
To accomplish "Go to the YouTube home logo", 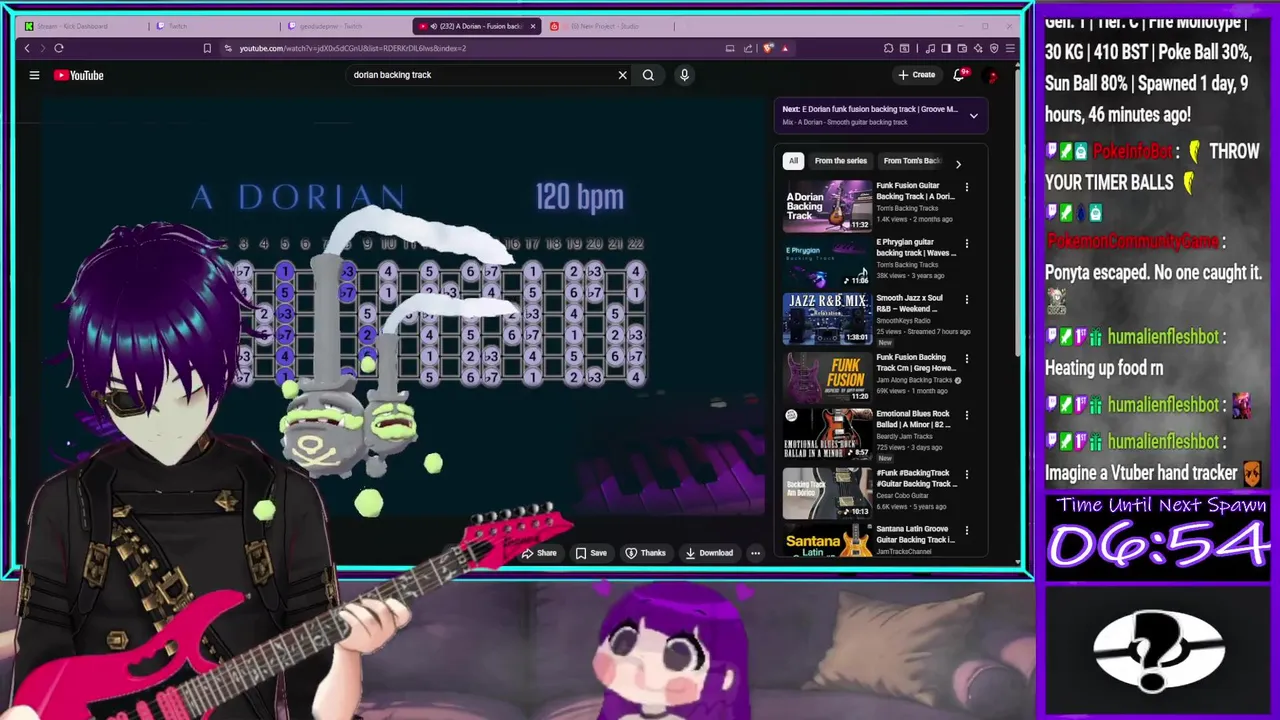I will pos(79,75).
